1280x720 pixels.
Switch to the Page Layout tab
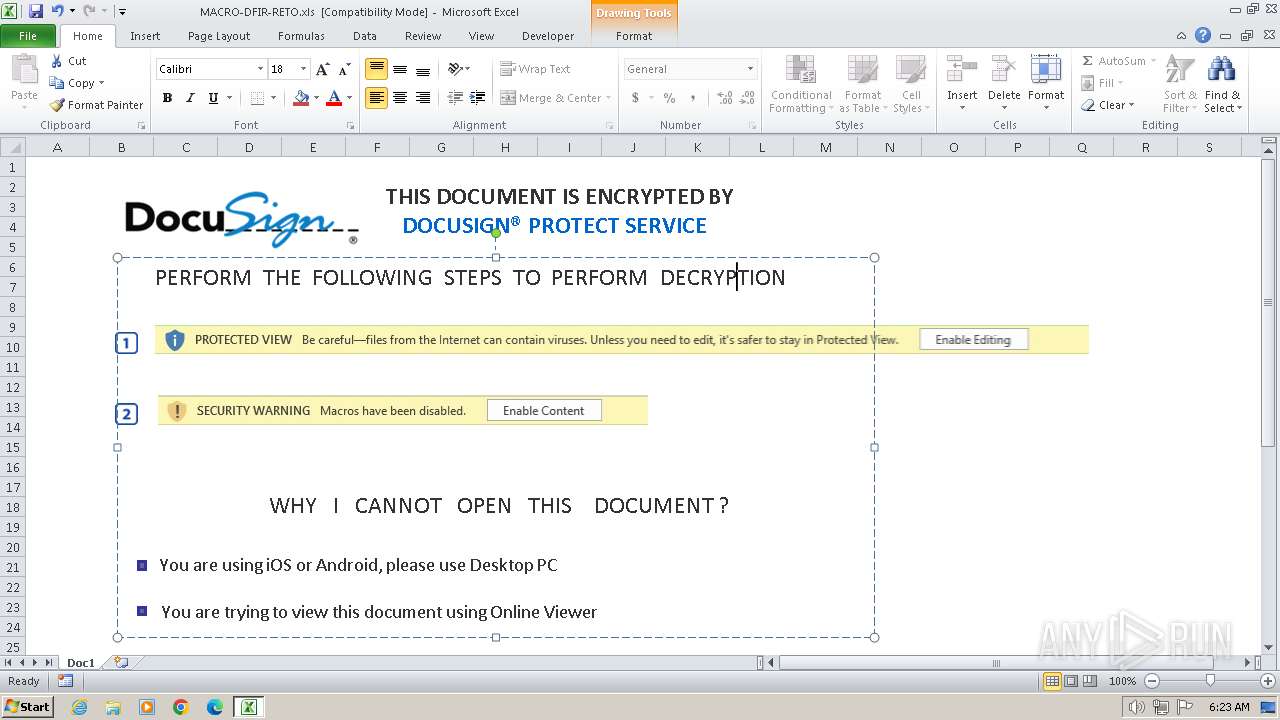(x=219, y=36)
